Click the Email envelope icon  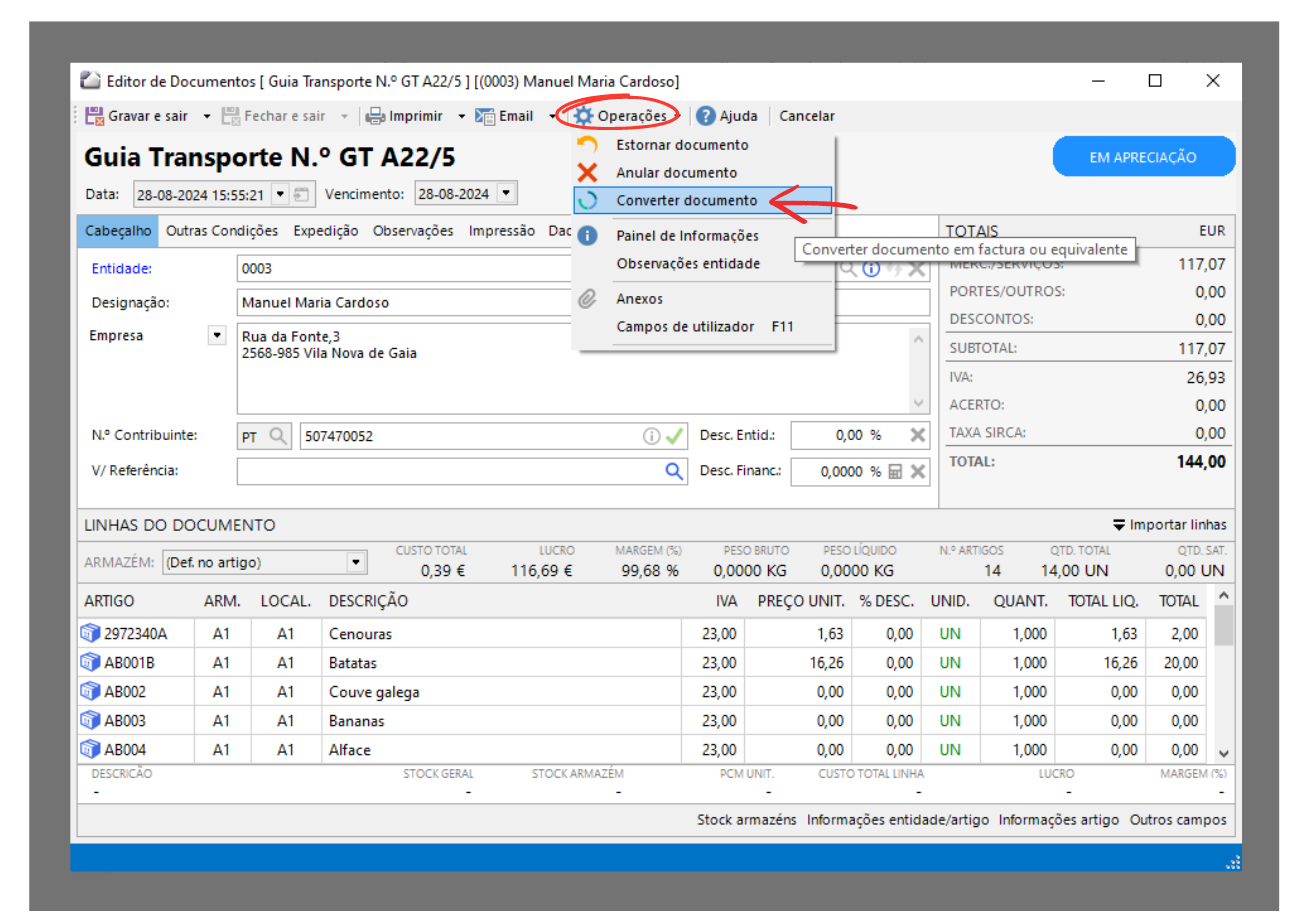(486, 116)
